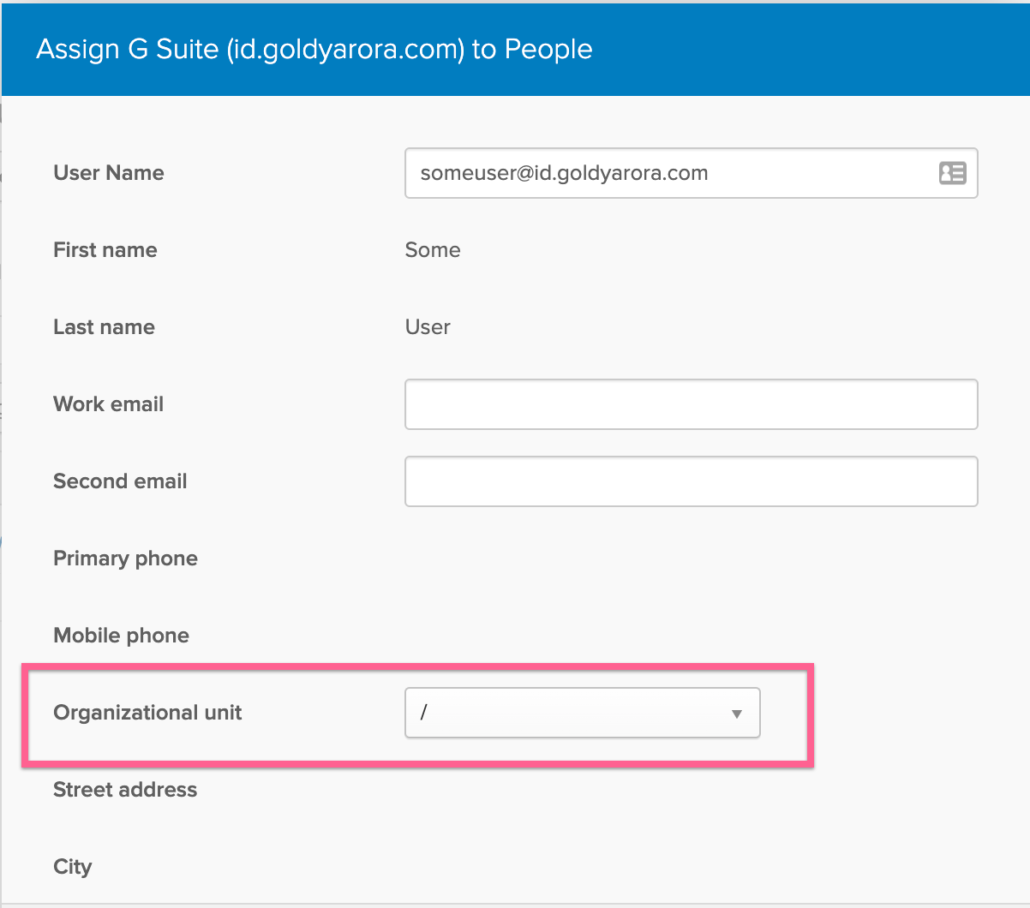
Task: Click the "Street address" label
Action: coord(125,790)
